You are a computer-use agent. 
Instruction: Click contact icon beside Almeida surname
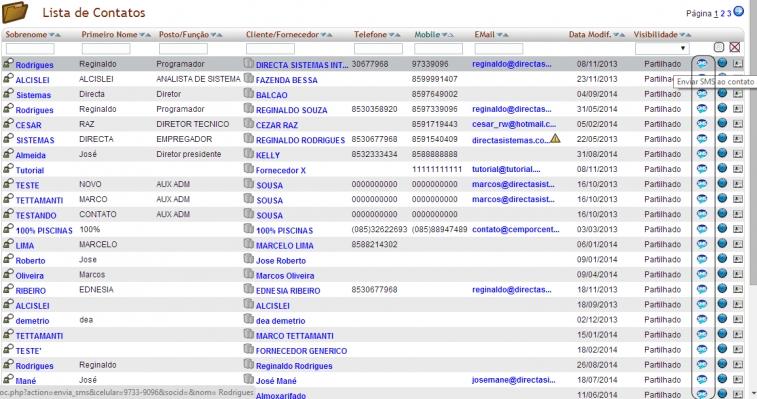[8, 154]
